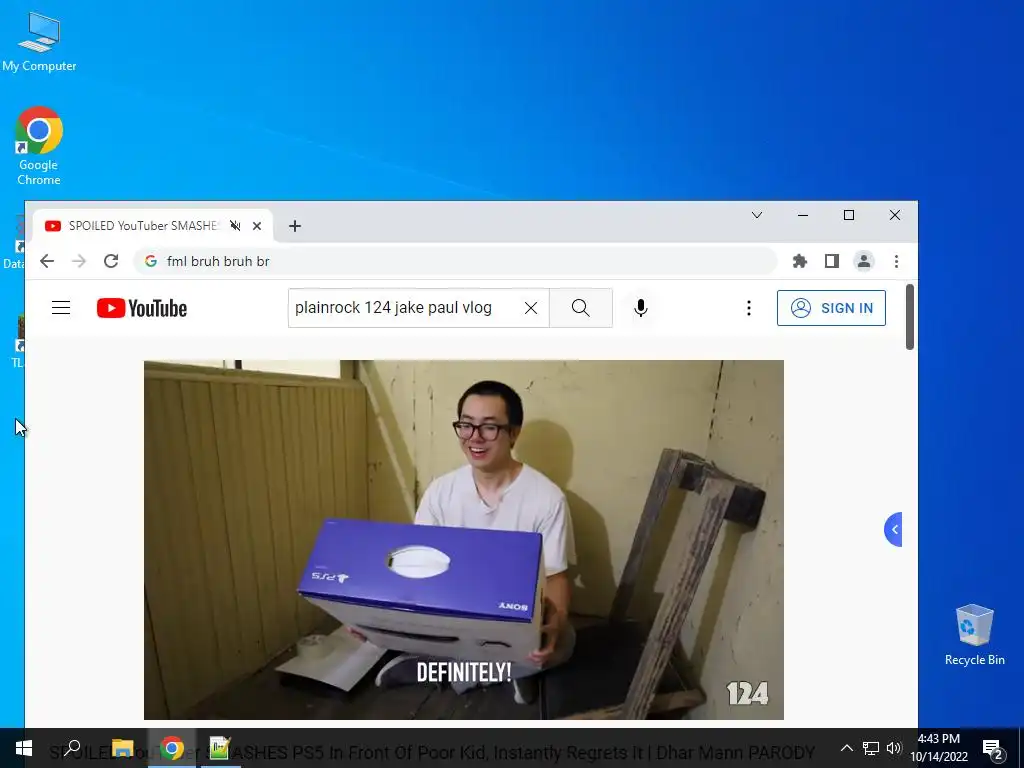Click the YouTube video player frame
This screenshot has height=768, width=1024.
(464, 539)
